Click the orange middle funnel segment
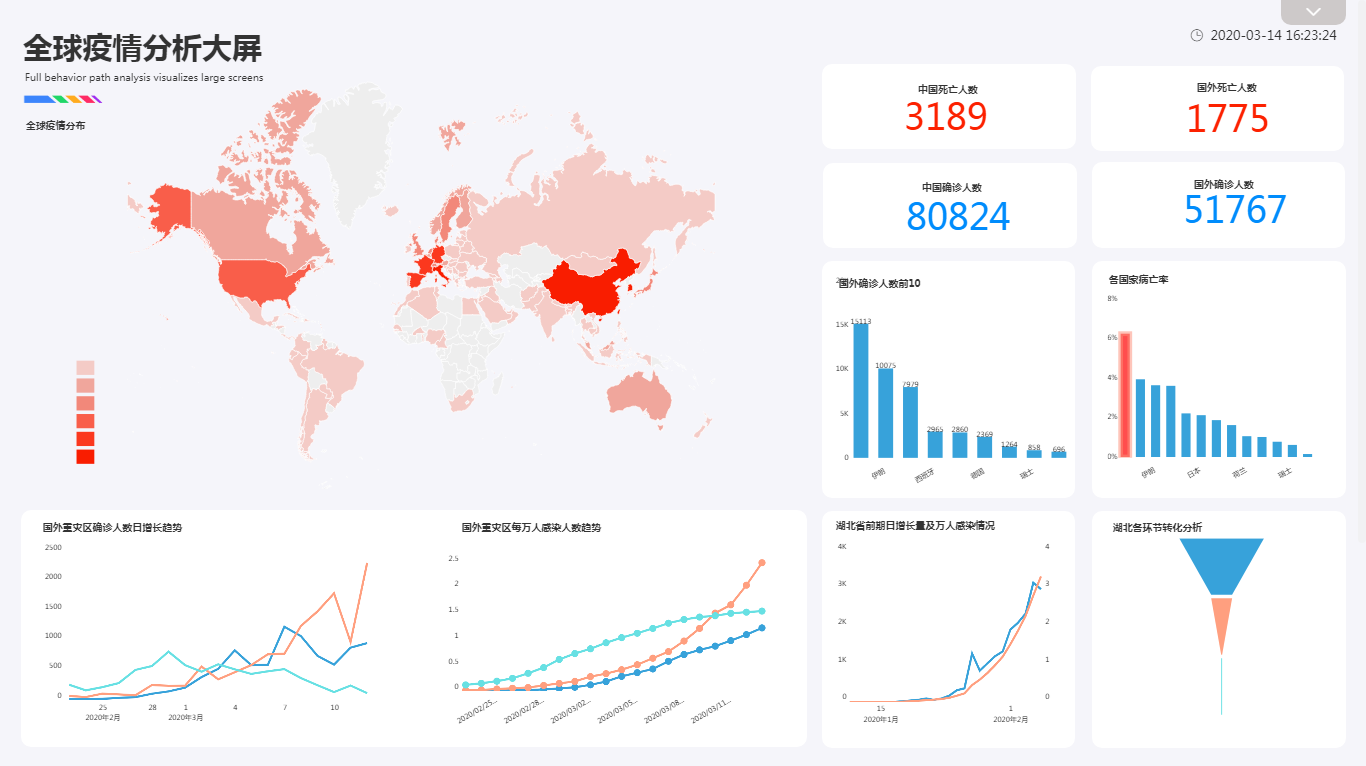Image resolution: width=1366 pixels, height=766 pixels. [x=1221, y=620]
